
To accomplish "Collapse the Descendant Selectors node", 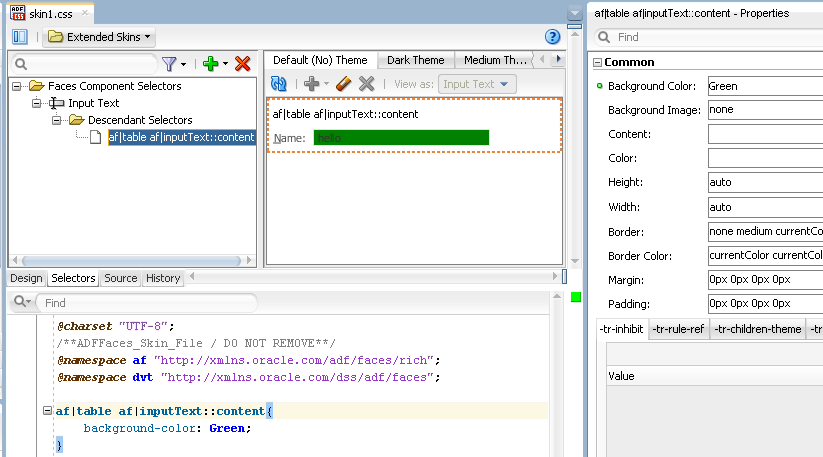I will pos(56,120).
